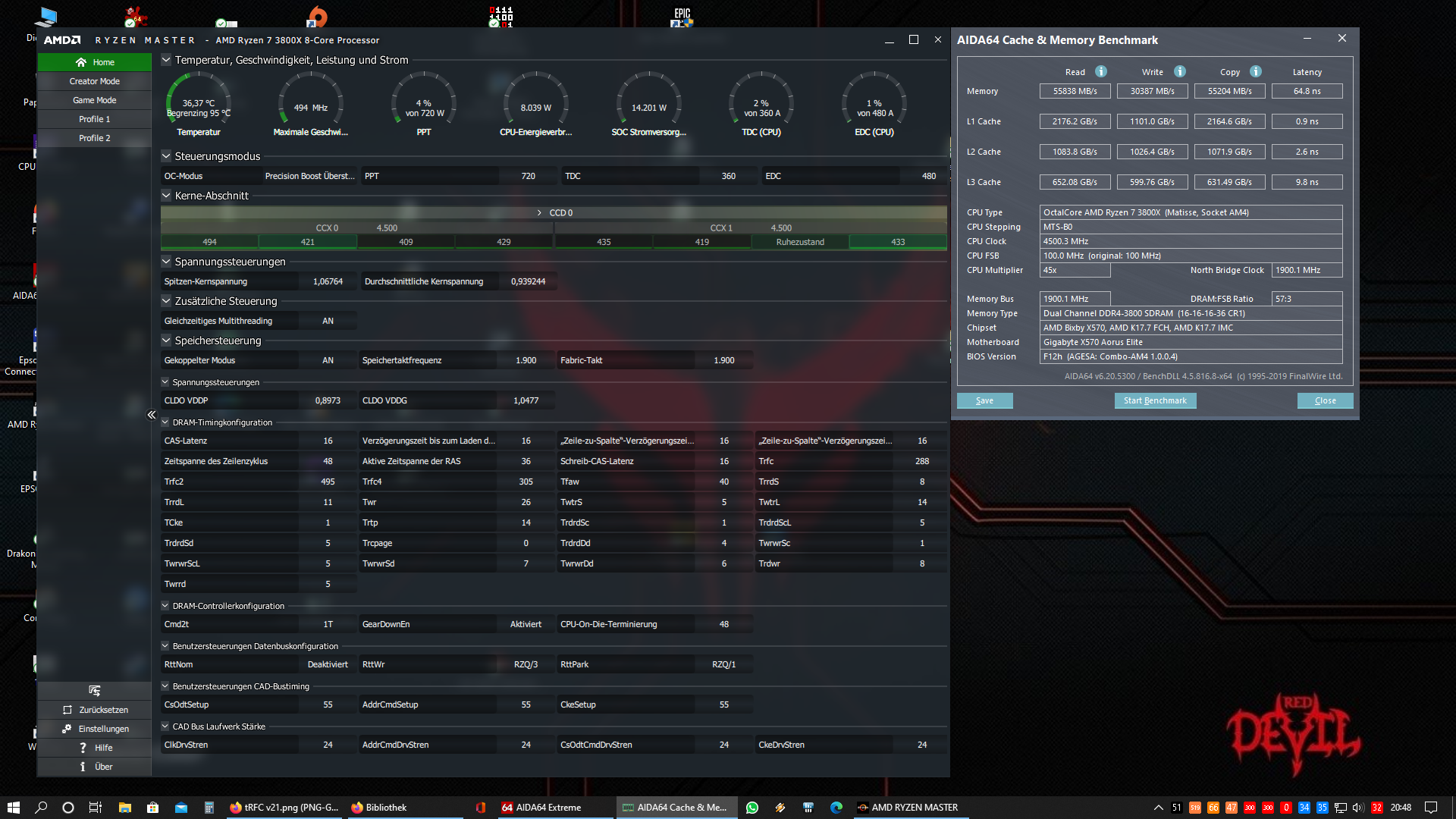Collapse the Steuerungsmodus section
Image resolution: width=1456 pixels, height=819 pixels.
pos(166,156)
